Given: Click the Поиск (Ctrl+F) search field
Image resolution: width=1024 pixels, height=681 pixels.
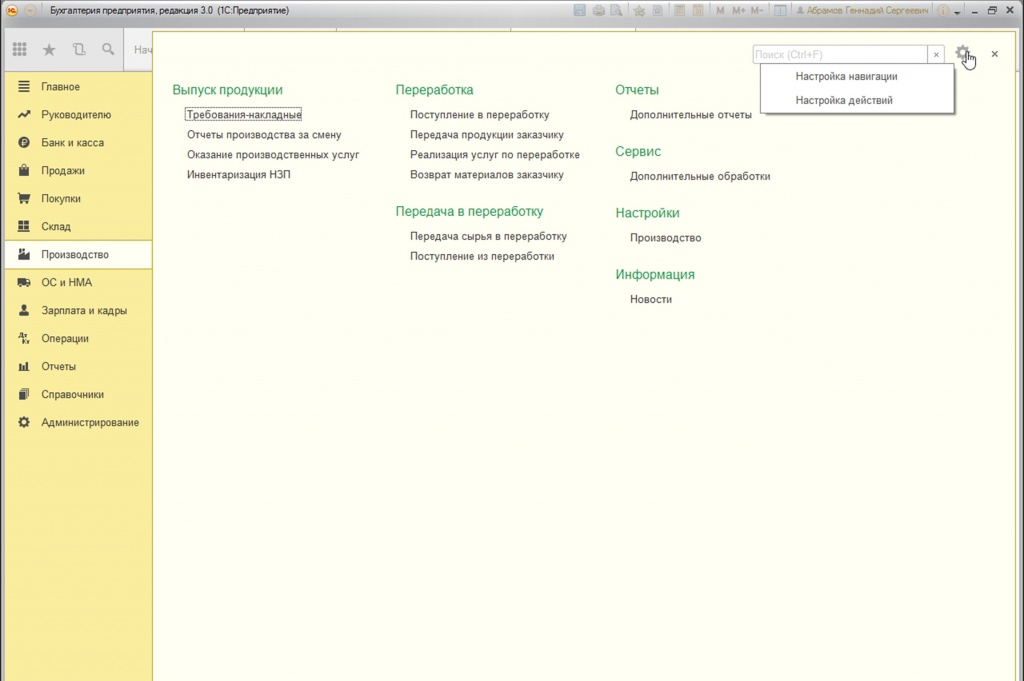Looking at the screenshot, I should point(840,55).
